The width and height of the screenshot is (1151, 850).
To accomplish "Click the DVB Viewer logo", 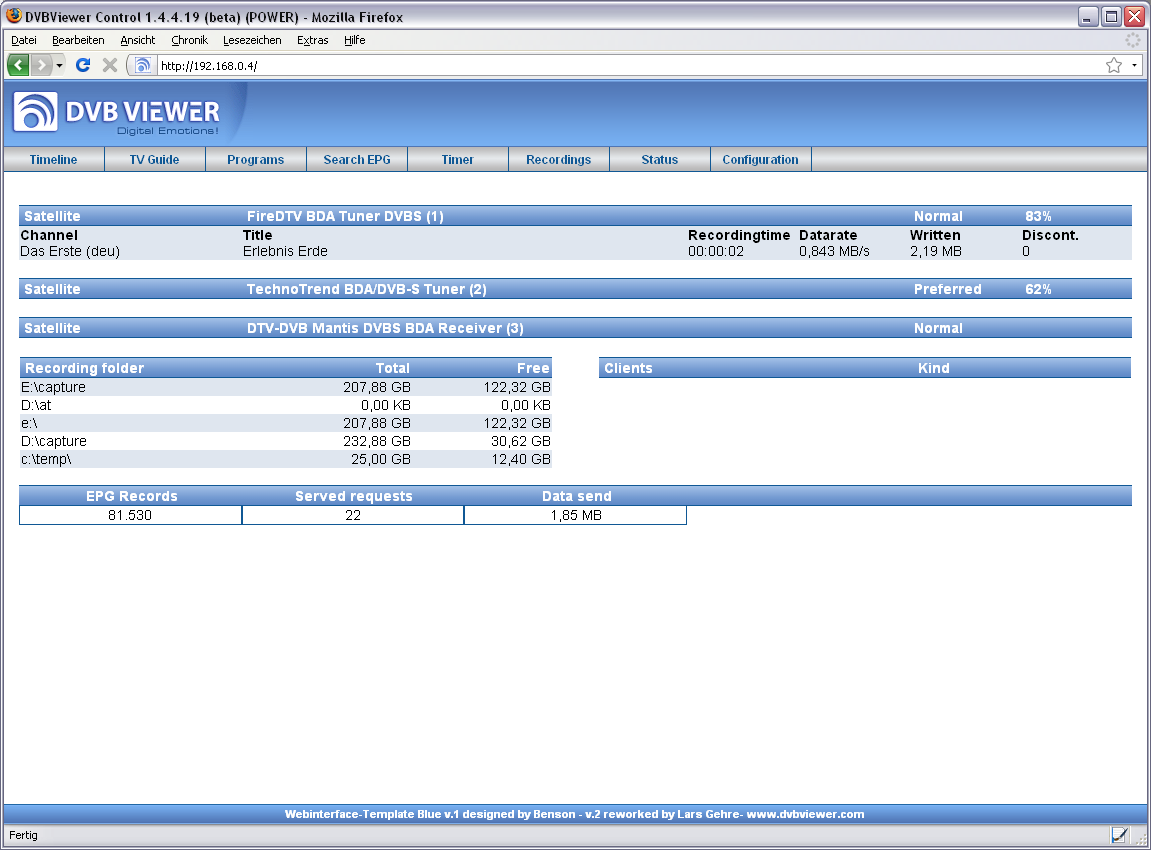I will (x=116, y=113).
